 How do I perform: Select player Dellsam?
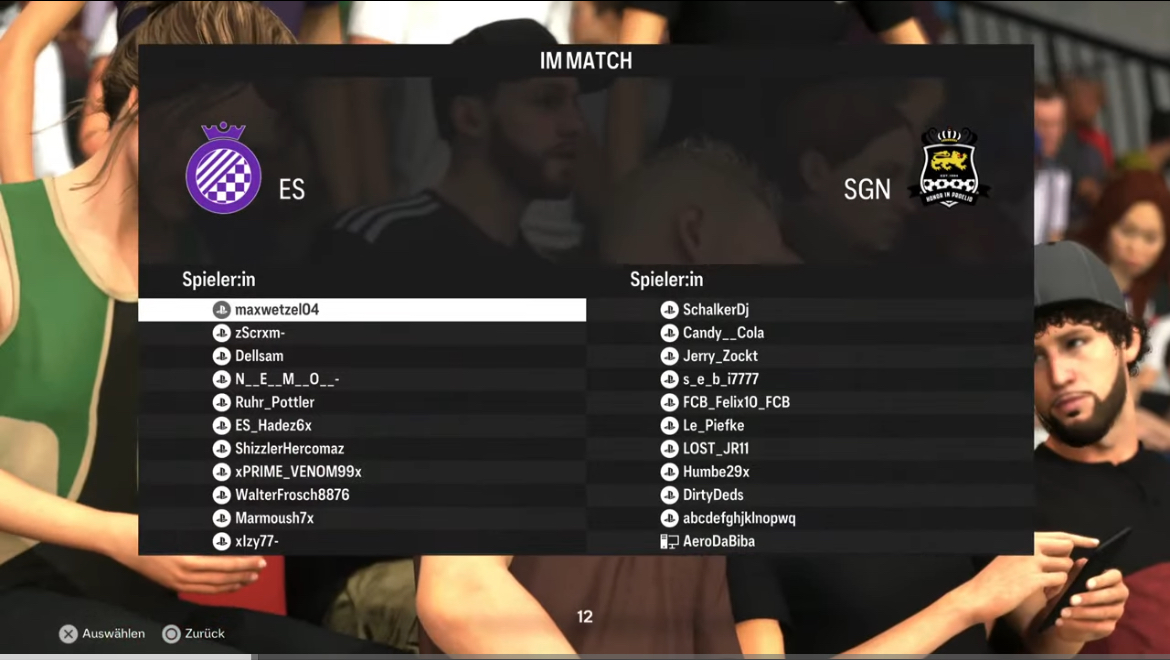click(x=362, y=356)
